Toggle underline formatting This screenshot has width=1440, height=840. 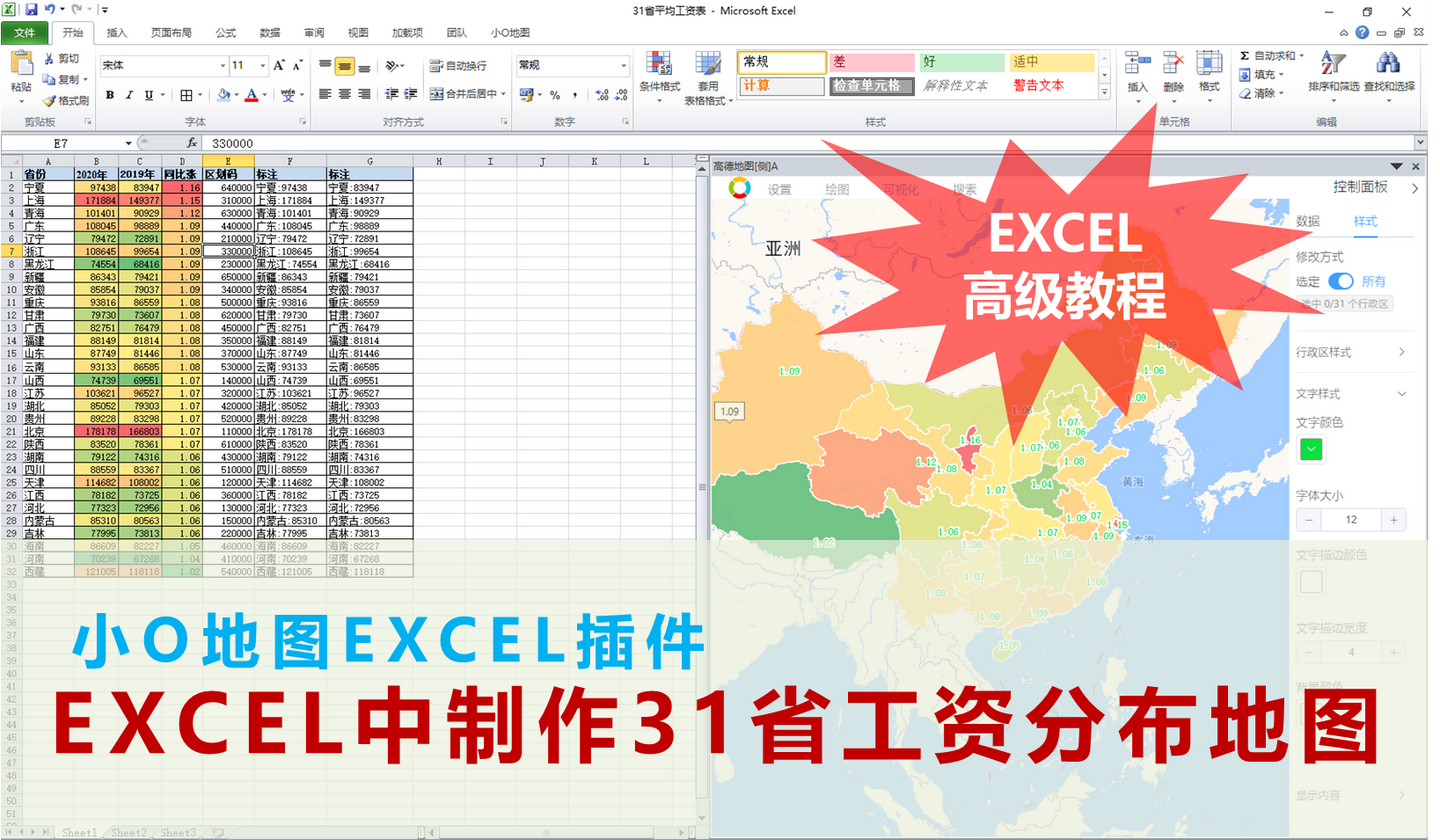[149, 95]
